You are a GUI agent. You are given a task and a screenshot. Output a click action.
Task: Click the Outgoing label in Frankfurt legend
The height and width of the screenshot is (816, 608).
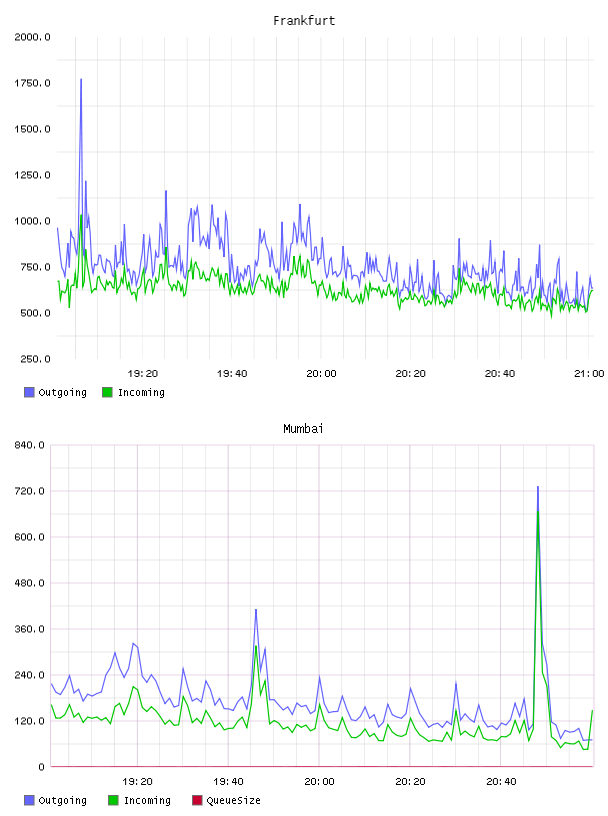point(62,393)
